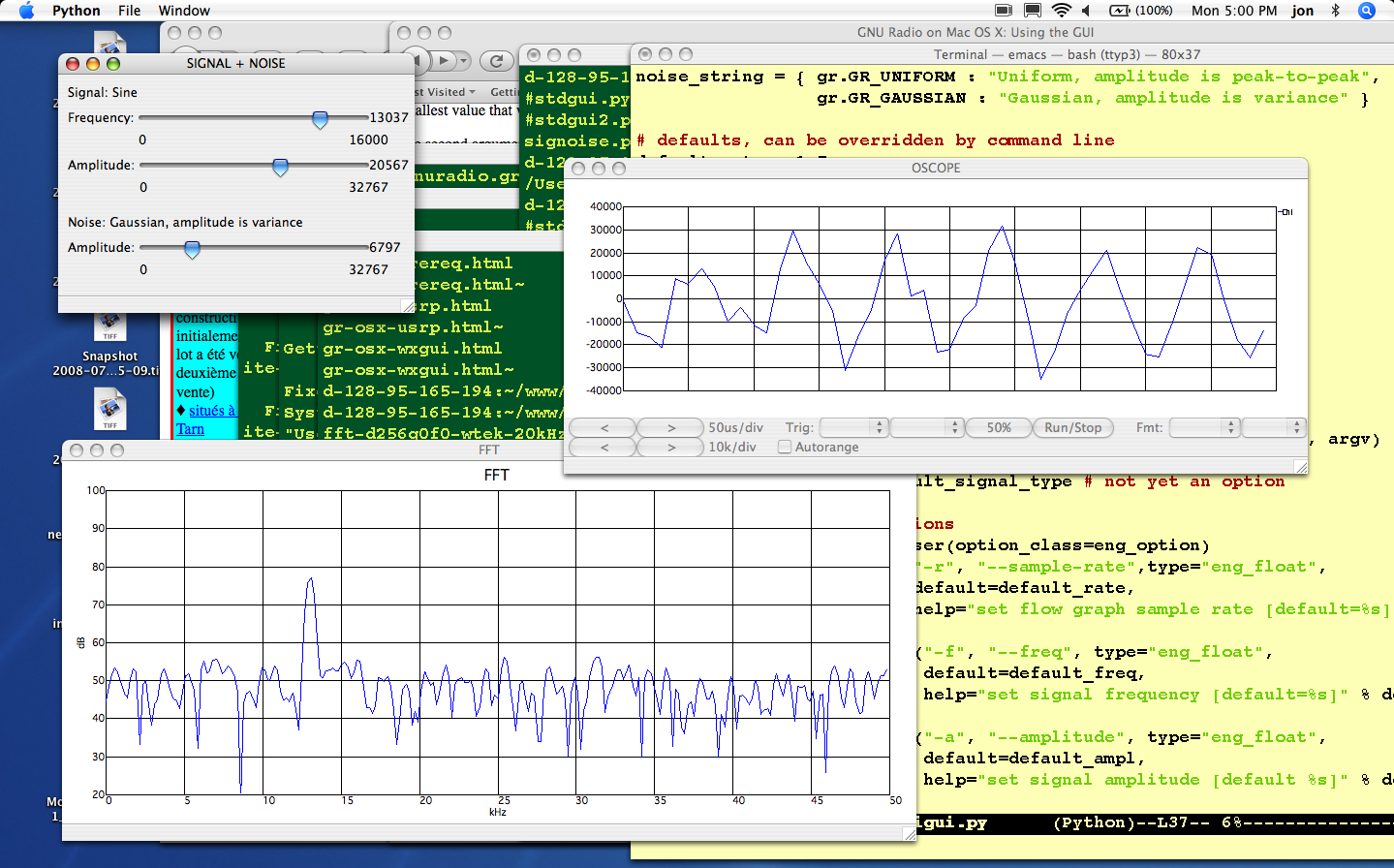The image size is (1394, 868).
Task: Click the Bluetooth status icon
Action: (x=1335, y=11)
